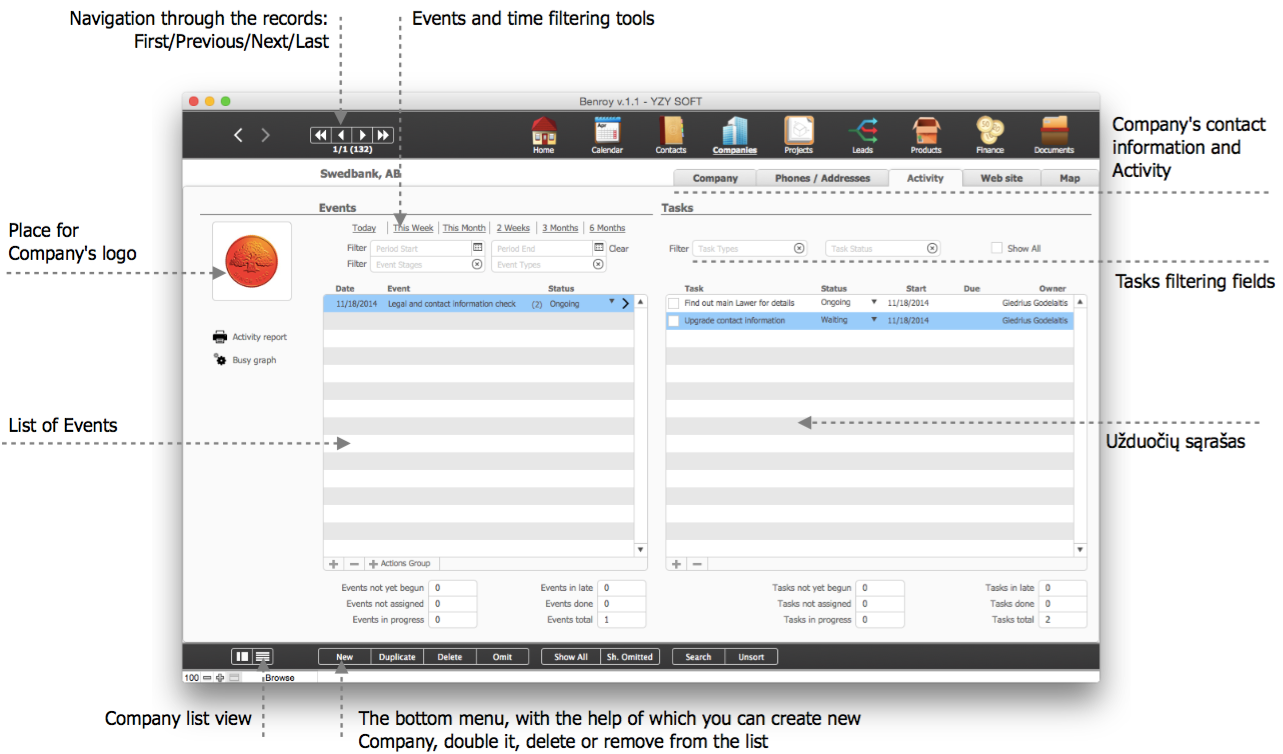Viewport: 1283px width, 754px height.
Task: Open the Finance module icon
Action: [x=990, y=131]
